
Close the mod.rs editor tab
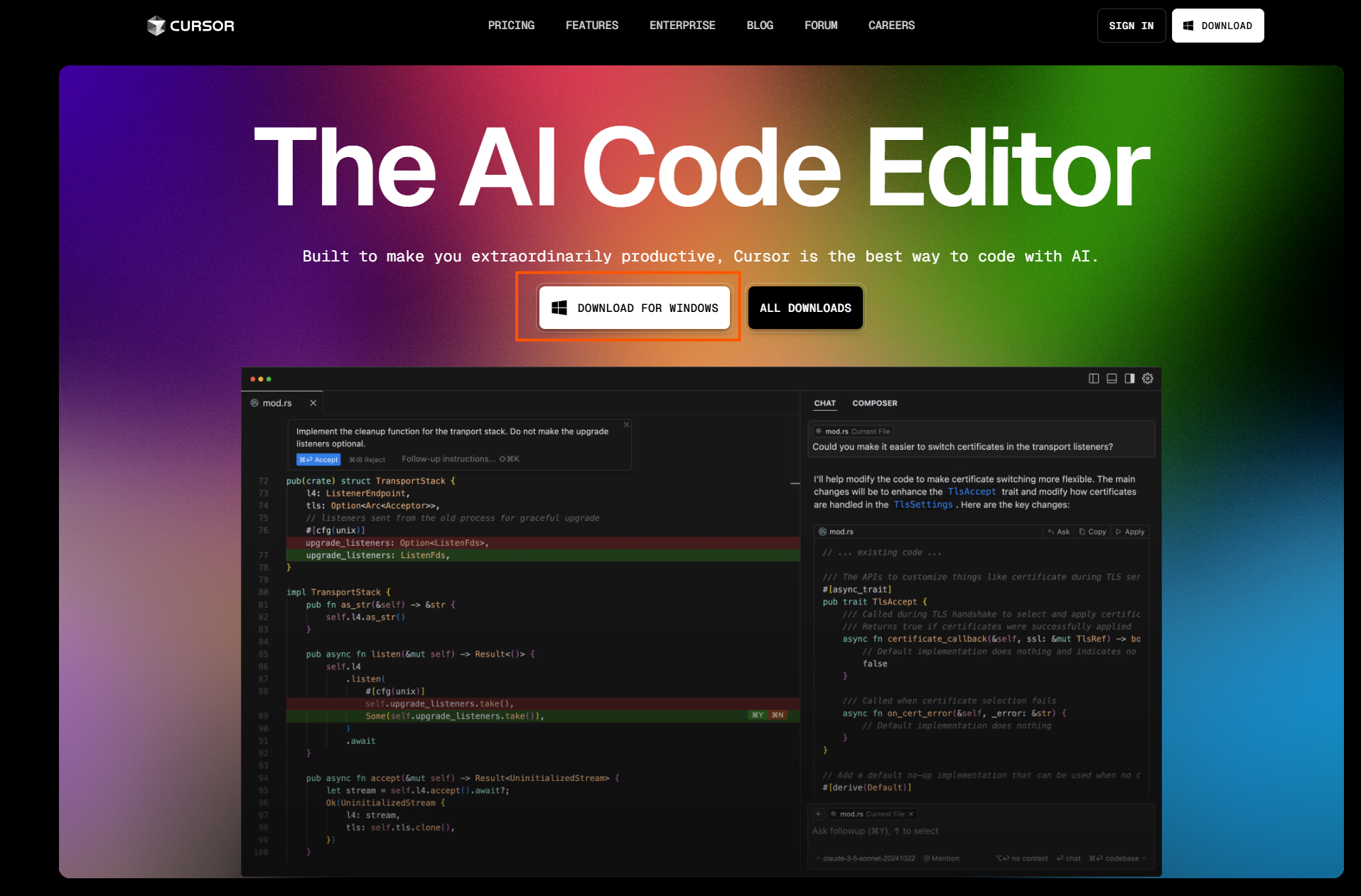click(x=313, y=403)
